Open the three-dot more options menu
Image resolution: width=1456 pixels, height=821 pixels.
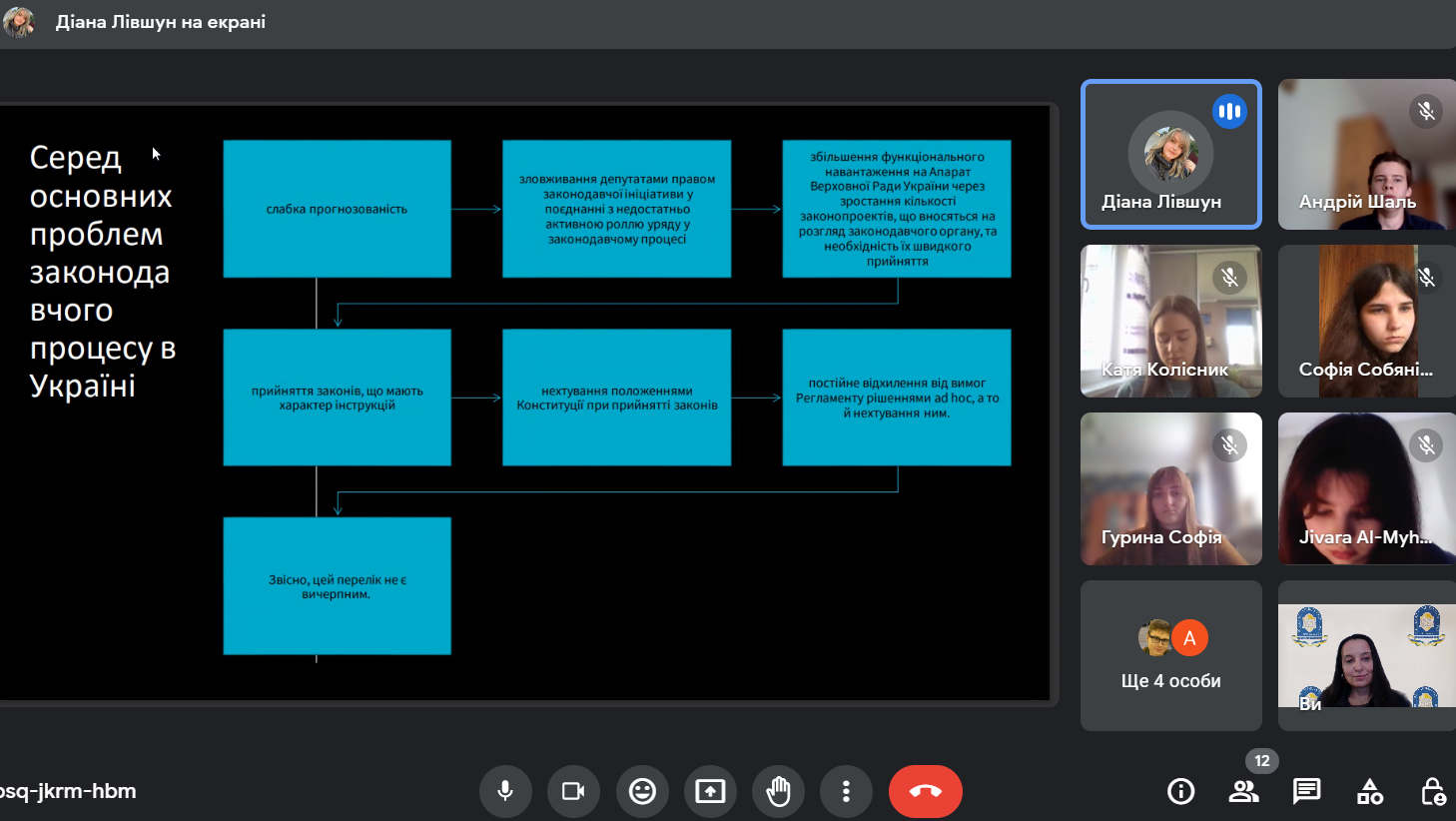coord(846,791)
